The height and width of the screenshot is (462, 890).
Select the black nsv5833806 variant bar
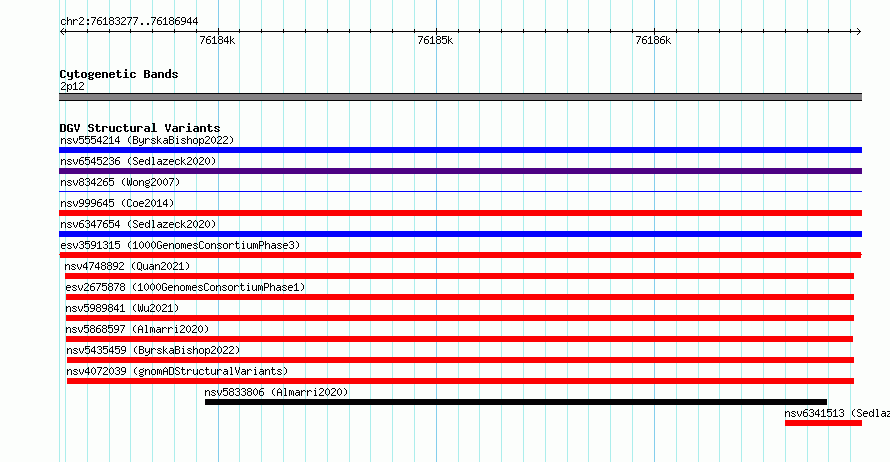click(x=516, y=402)
